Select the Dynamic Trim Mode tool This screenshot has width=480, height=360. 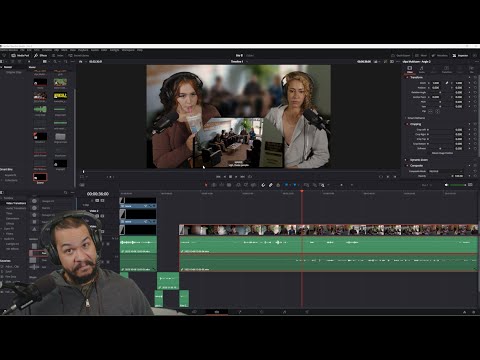[x=221, y=185]
